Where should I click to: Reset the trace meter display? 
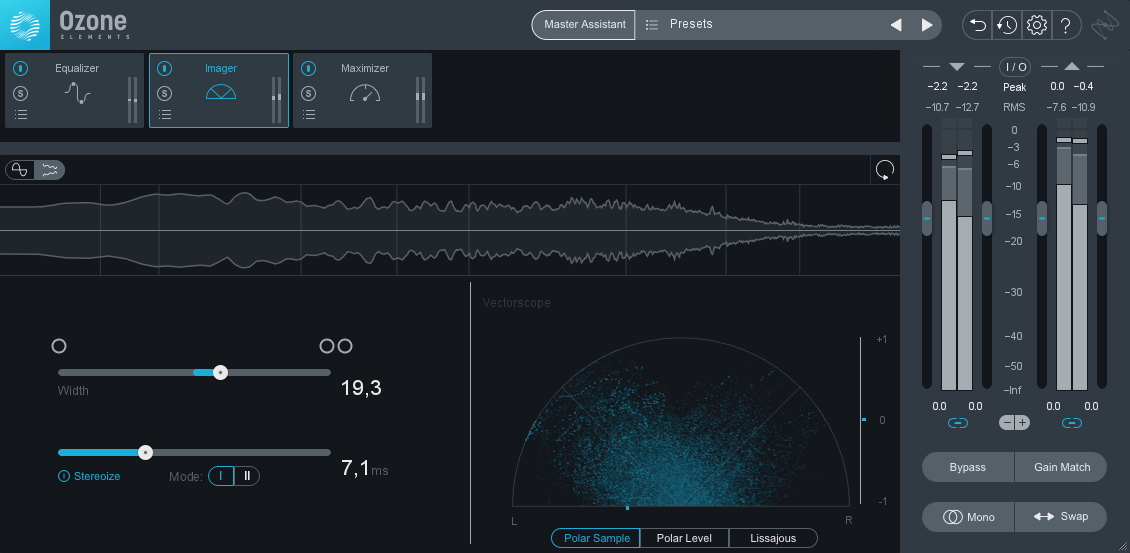click(x=885, y=170)
